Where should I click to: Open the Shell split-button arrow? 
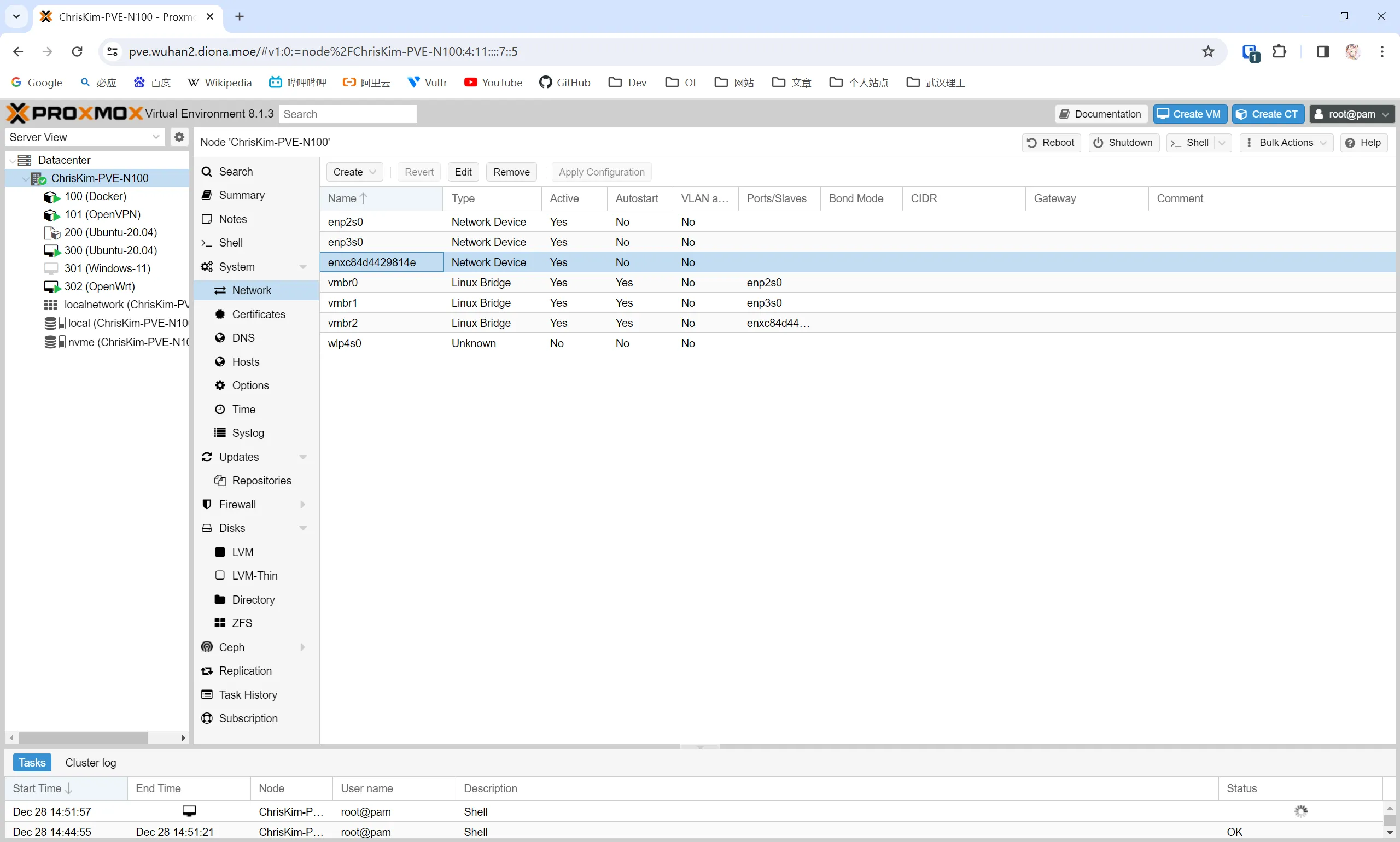coord(1223,142)
